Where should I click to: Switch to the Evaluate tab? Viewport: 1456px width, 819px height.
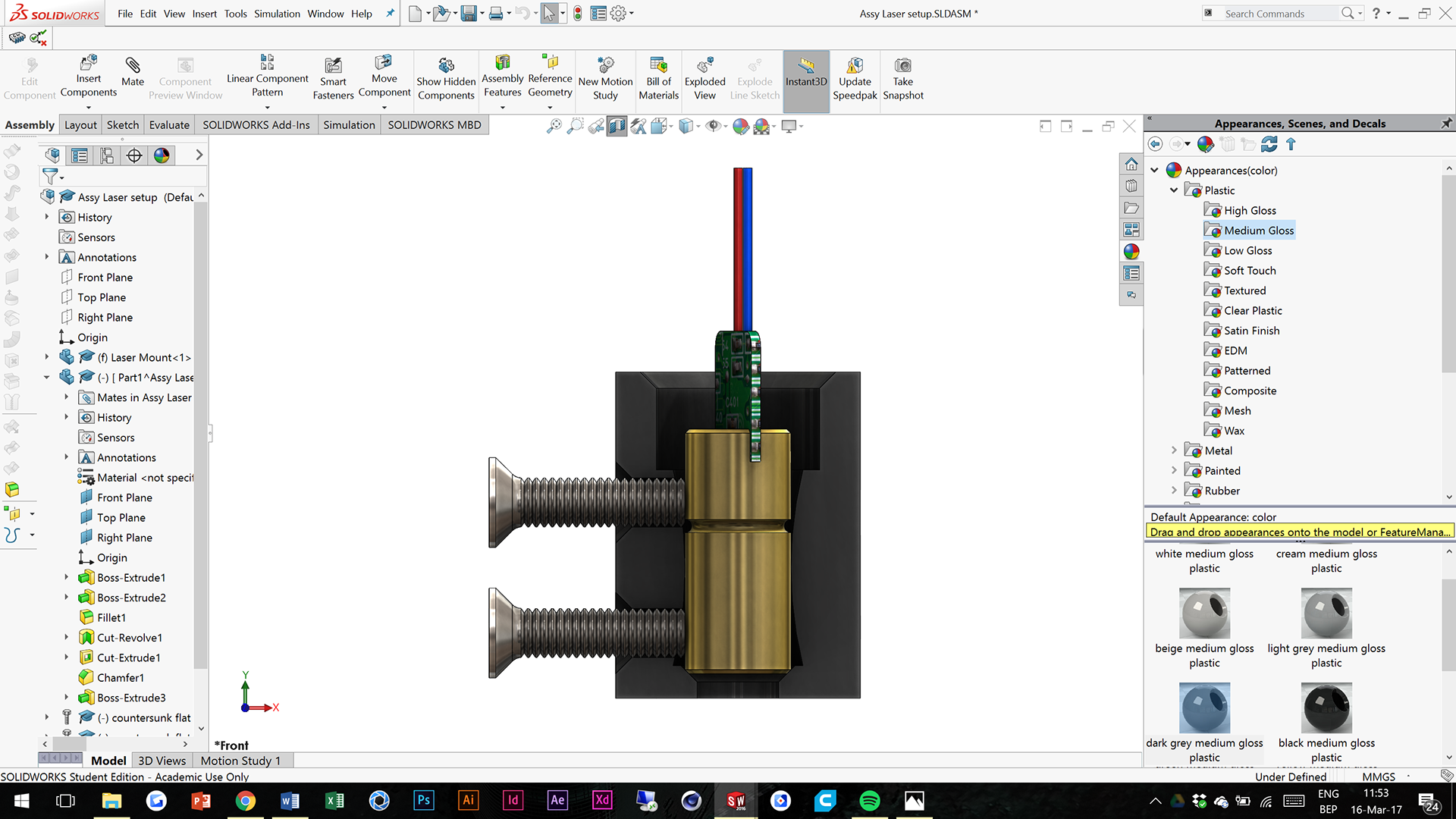(169, 125)
